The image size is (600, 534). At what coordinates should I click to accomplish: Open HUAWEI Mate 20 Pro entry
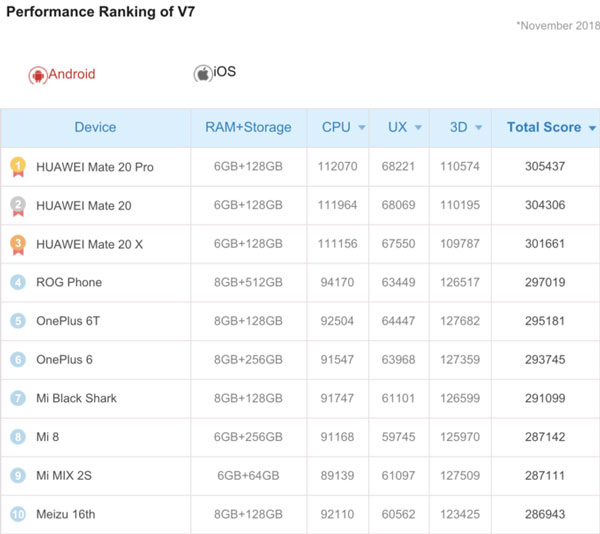coord(95,167)
